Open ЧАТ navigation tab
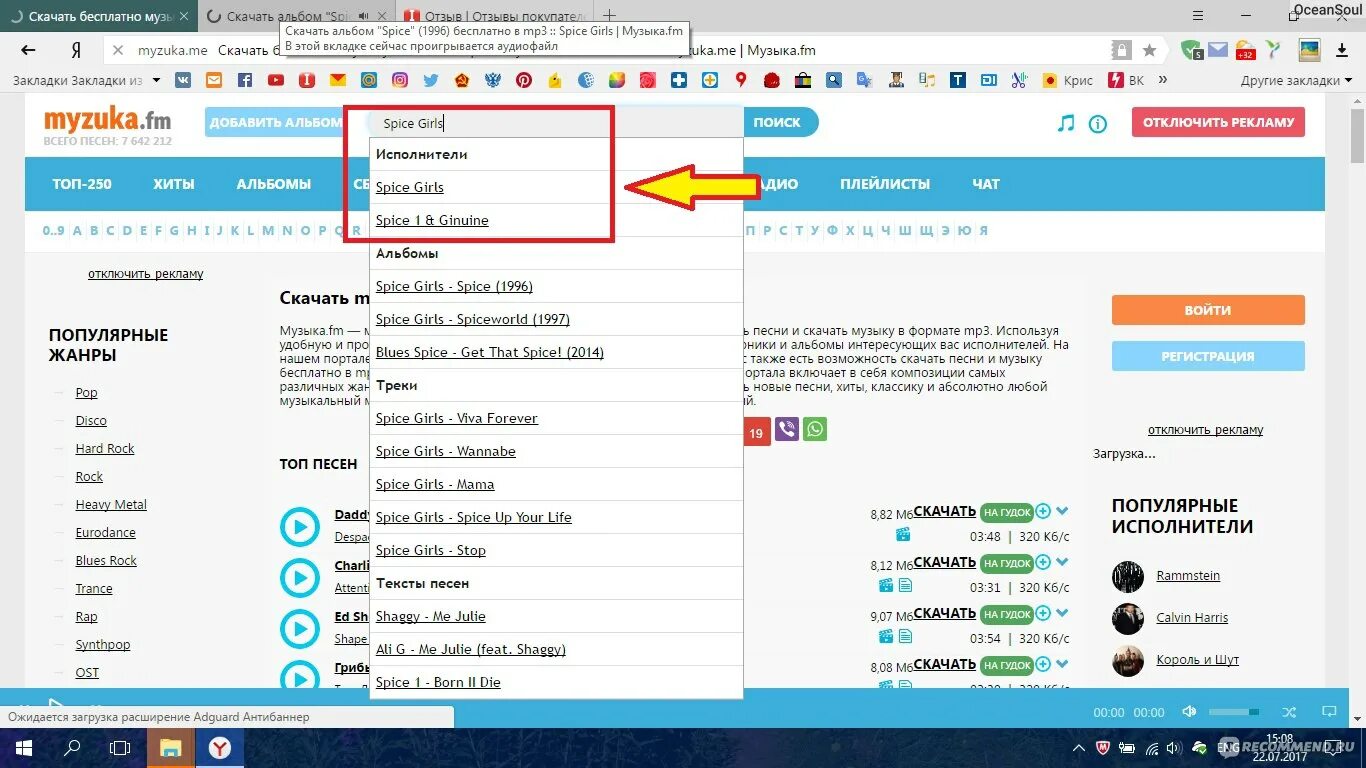1366x768 pixels. click(x=986, y=184)
